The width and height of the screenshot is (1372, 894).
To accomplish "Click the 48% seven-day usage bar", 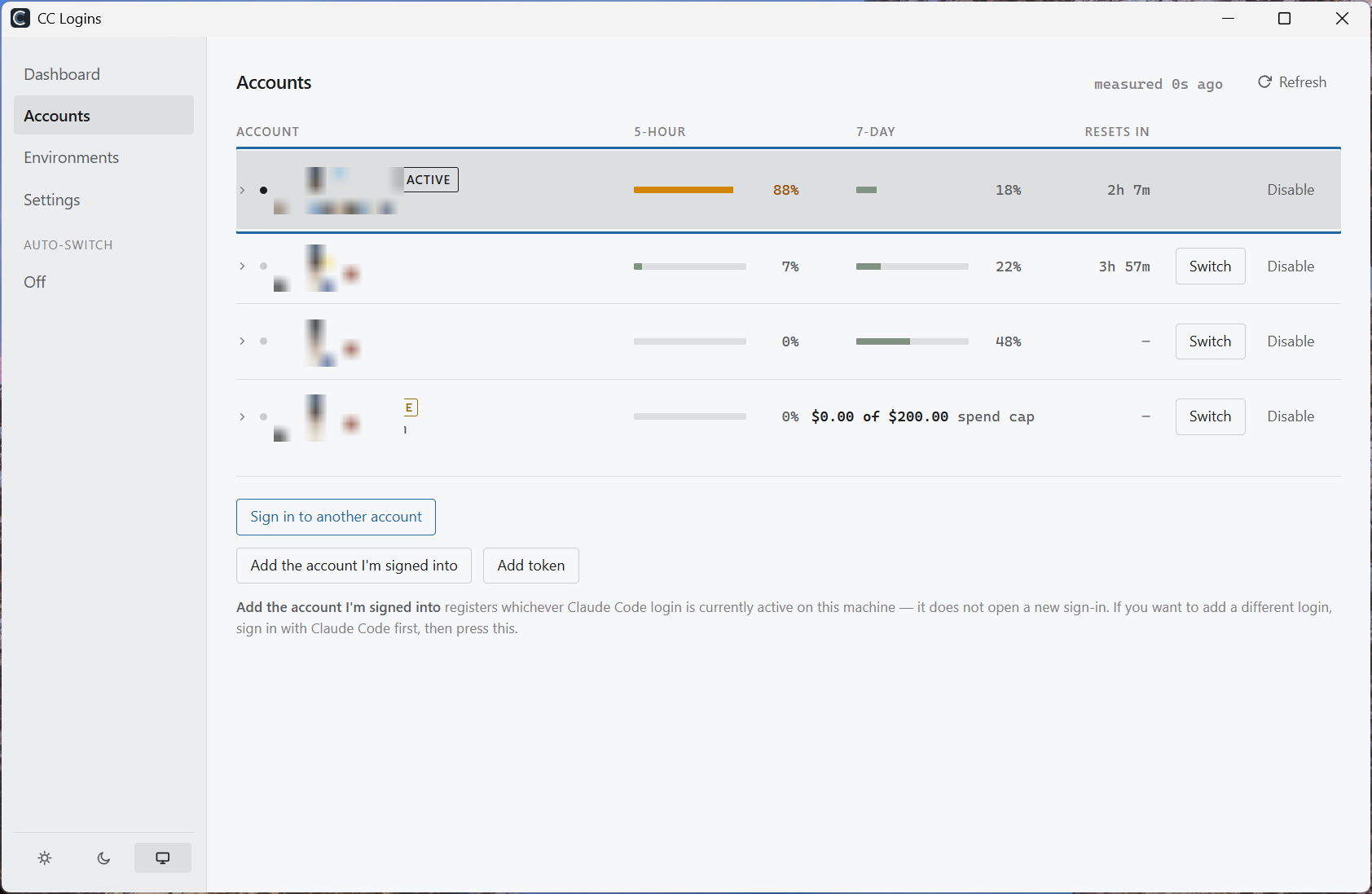I will click(x=912, y=341).
